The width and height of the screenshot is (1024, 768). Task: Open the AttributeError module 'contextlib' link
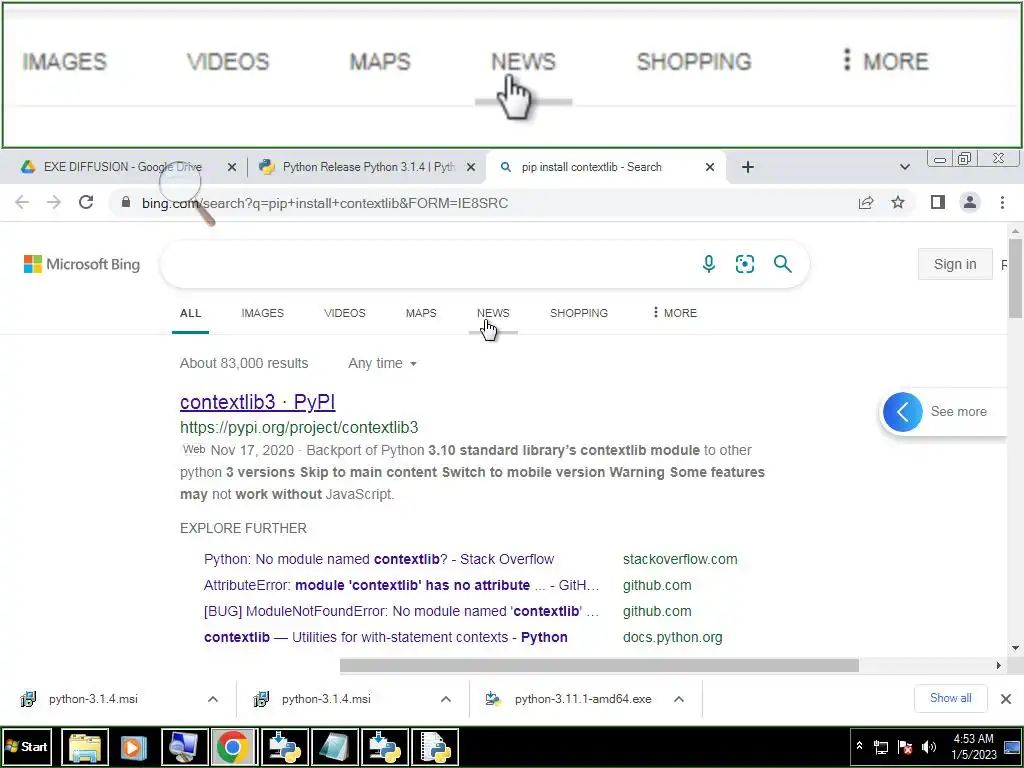tap(401, 585)
